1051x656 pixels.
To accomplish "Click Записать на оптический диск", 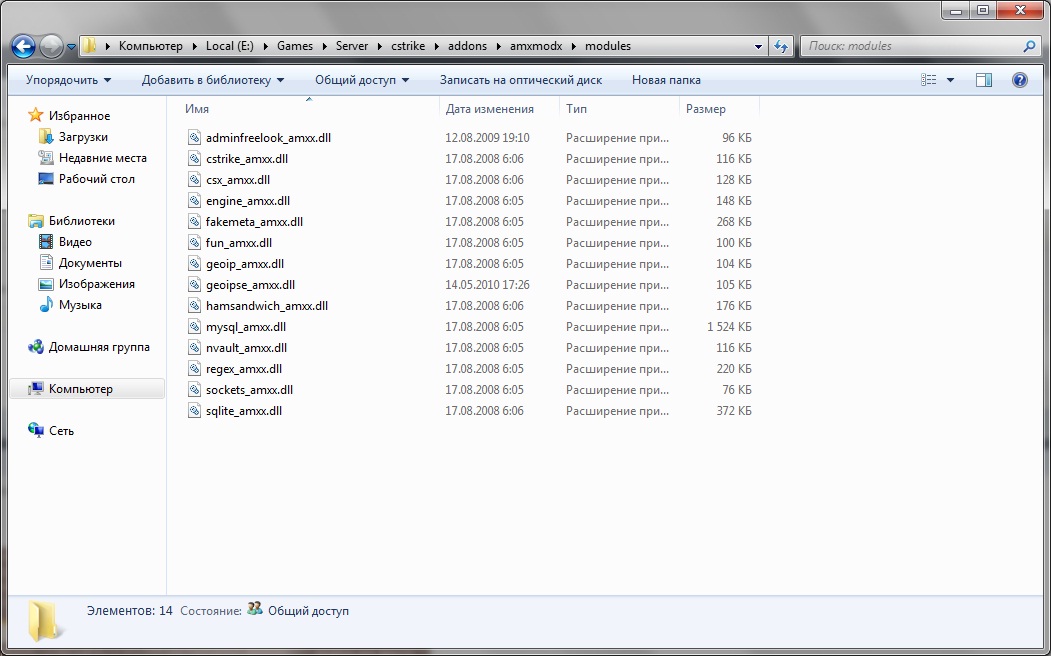I will (521, 80).
